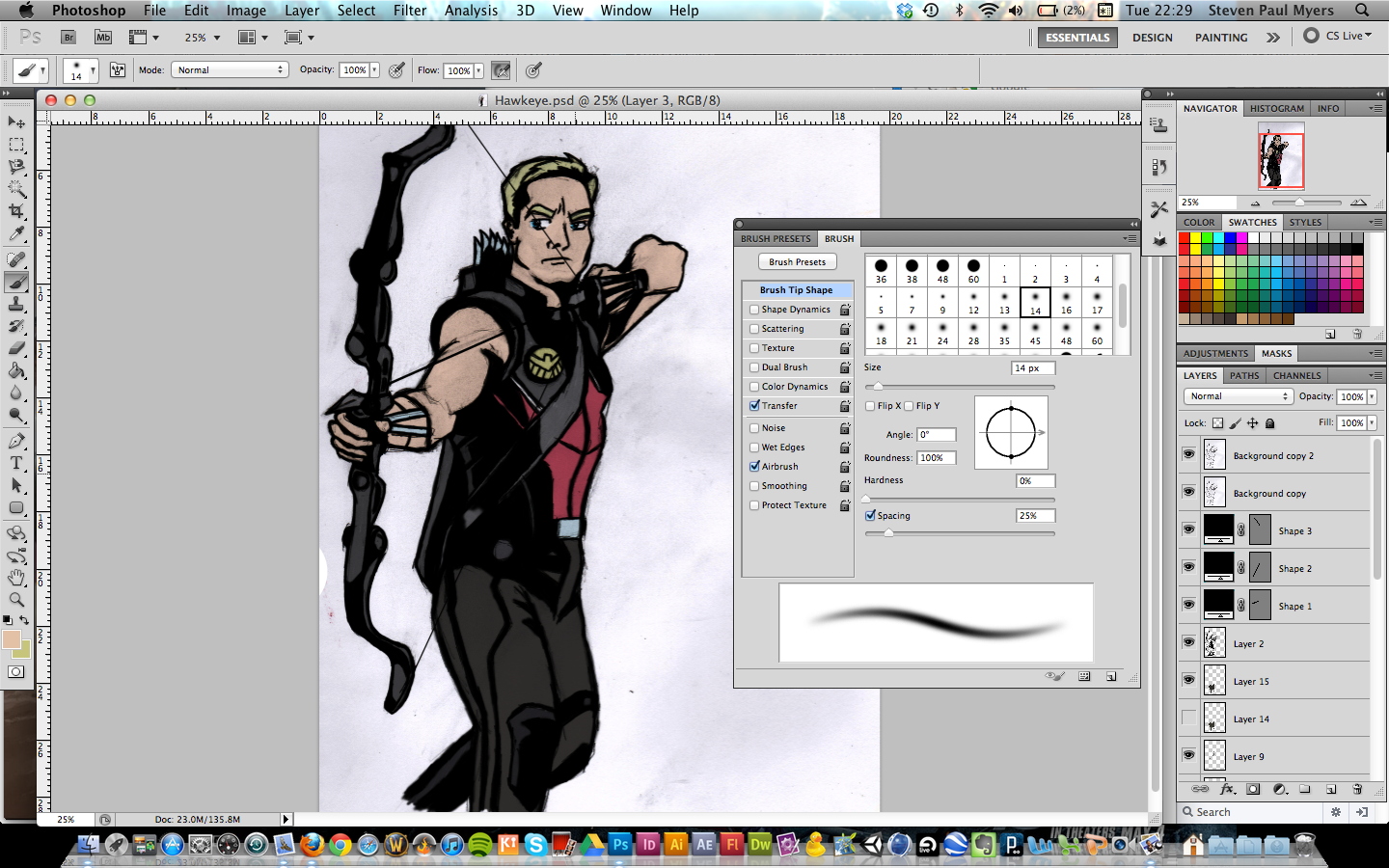Switch to Design workspace
This screenshot has height=868, width=1389.
point(1153,38)
